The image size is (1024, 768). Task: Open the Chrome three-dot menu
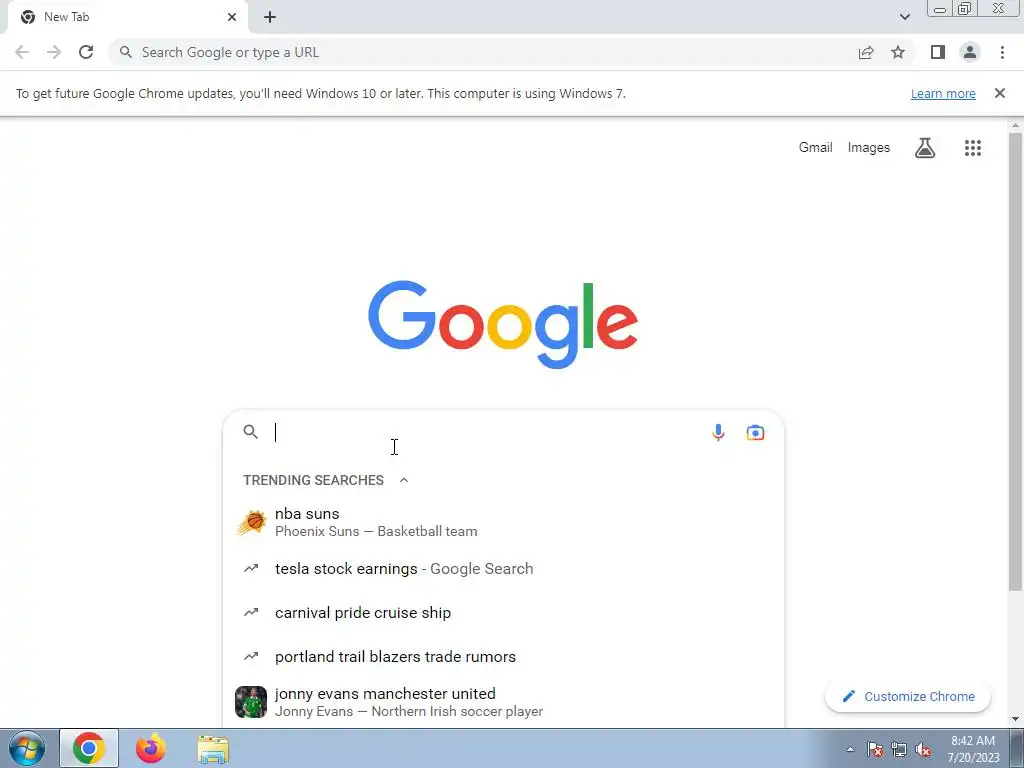point(1002,52)
